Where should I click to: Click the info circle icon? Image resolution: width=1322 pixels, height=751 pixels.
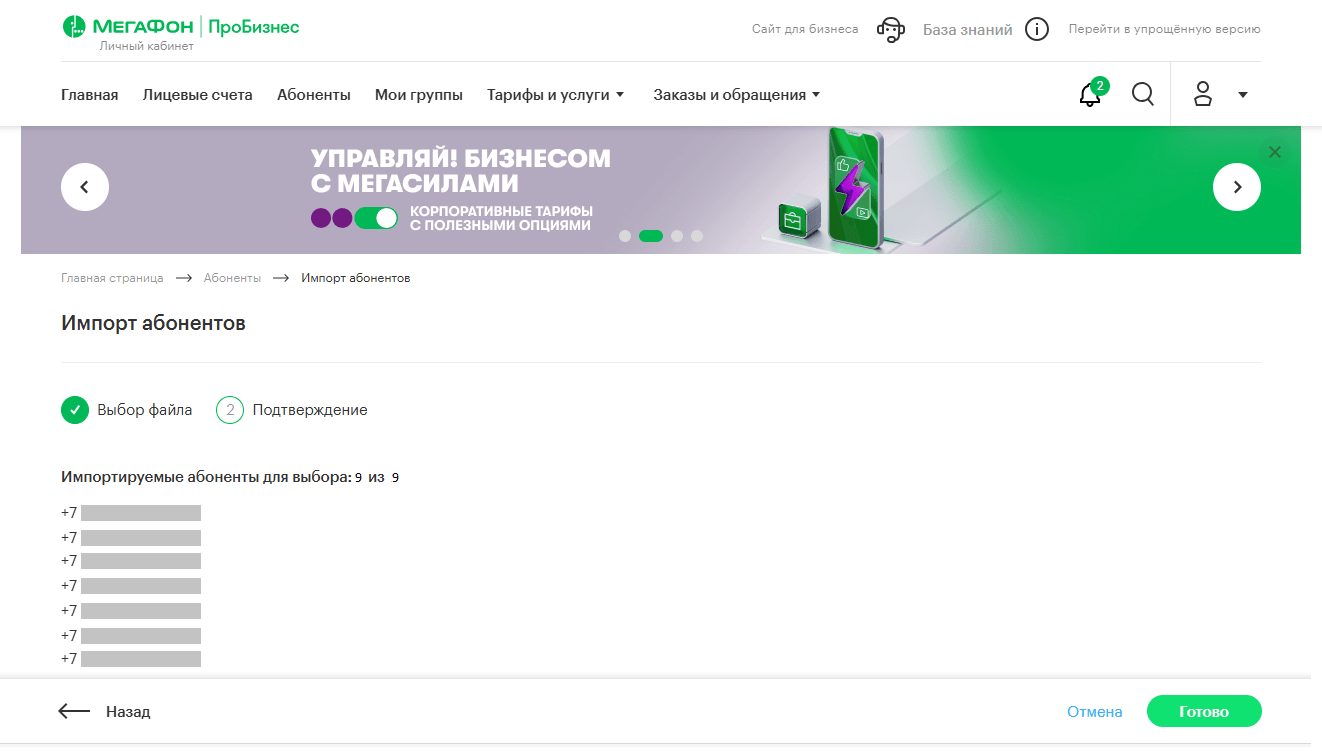pyautogui.click(x=1037, y=30)
